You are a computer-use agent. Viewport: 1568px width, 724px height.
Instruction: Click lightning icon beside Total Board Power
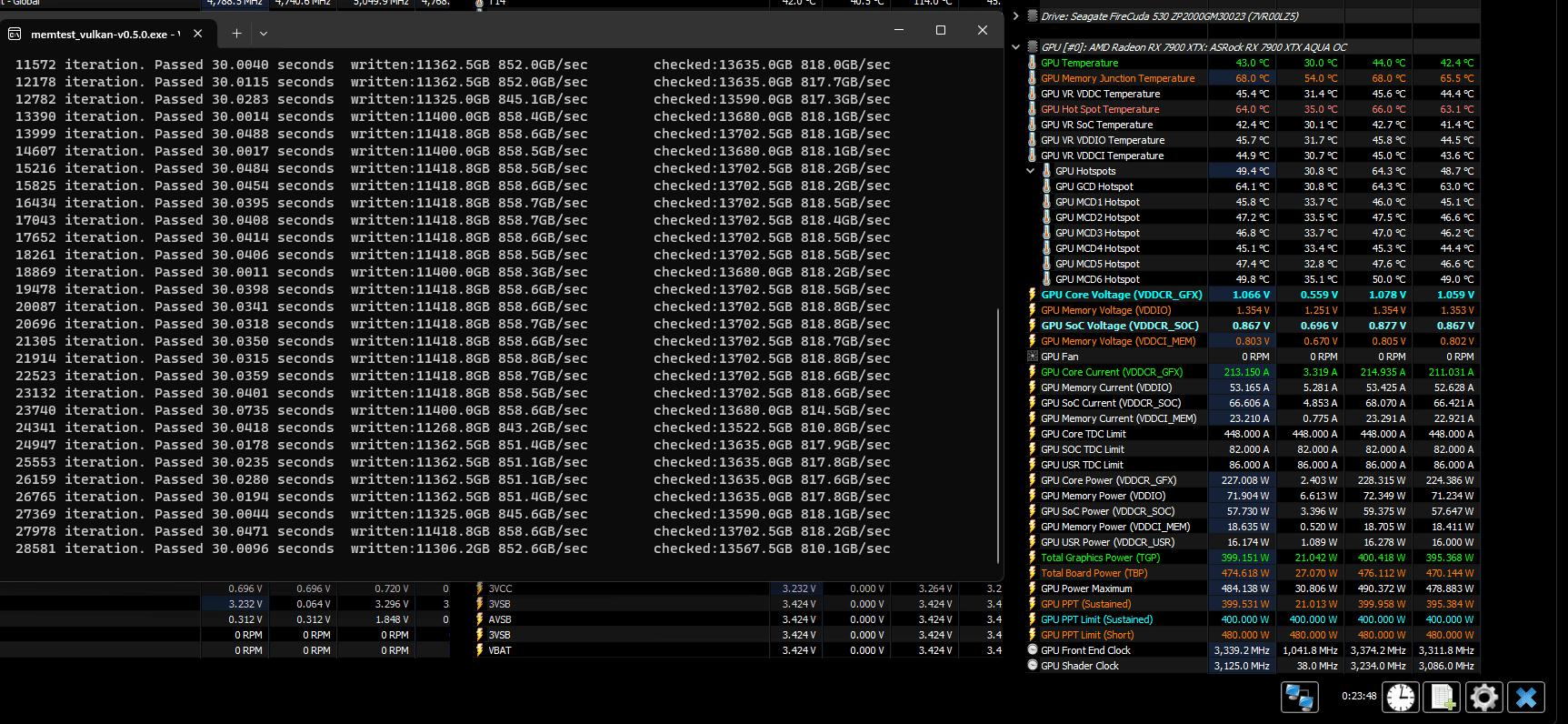[1032, 573]
